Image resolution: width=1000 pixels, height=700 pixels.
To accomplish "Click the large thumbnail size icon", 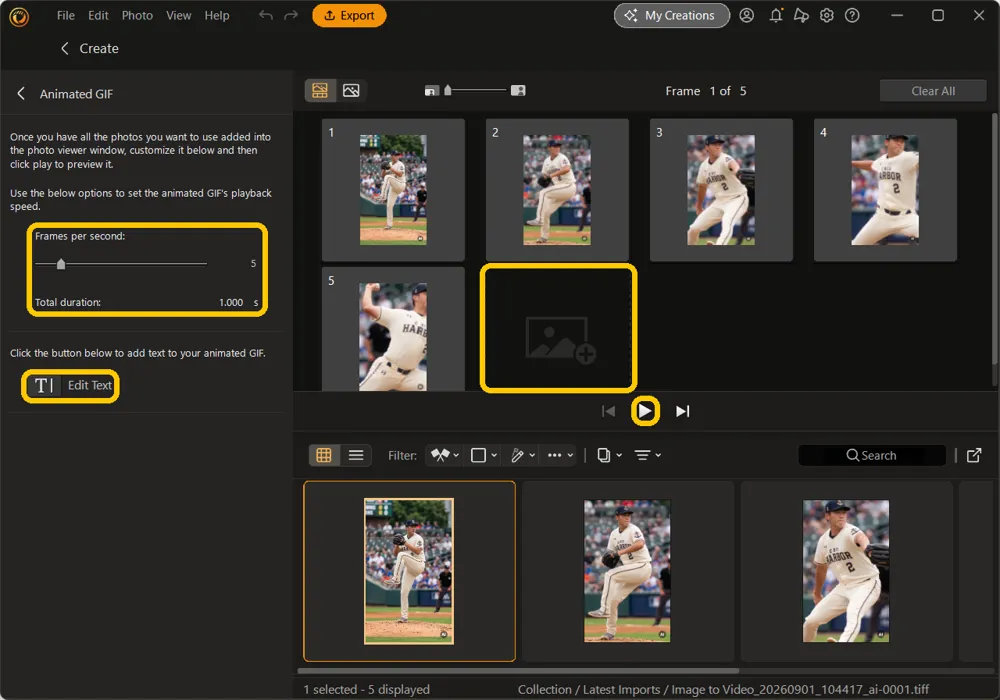I will point(518,91).
